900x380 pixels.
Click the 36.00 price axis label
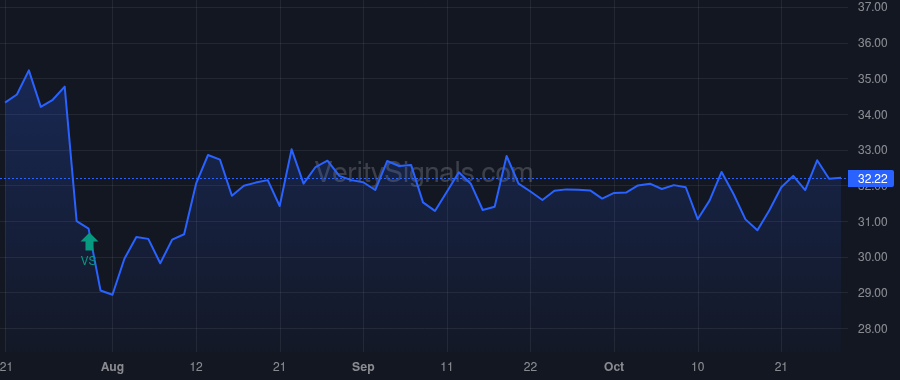point(872,43)
